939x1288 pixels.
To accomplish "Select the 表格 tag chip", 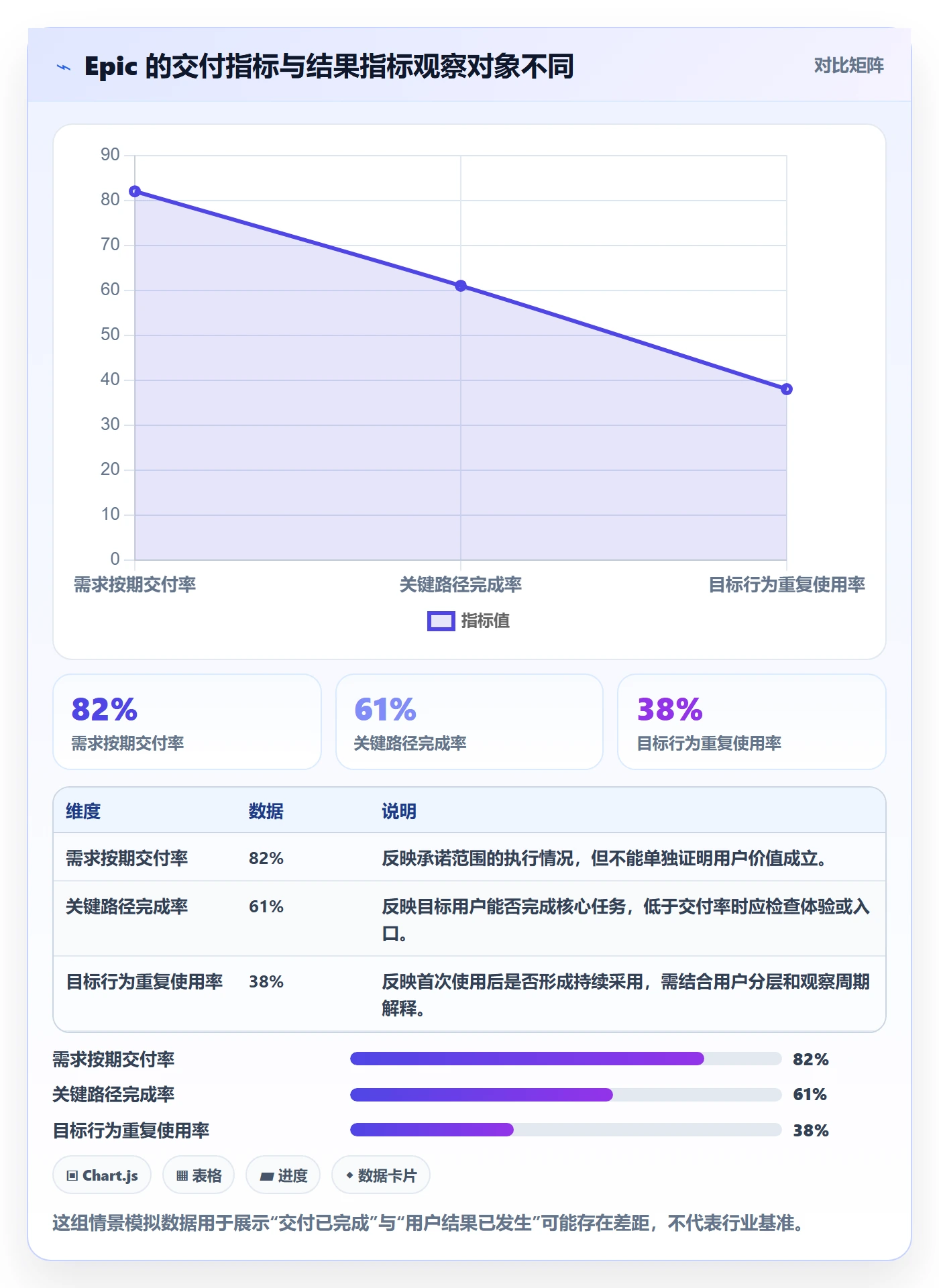I will [199, 1175].
